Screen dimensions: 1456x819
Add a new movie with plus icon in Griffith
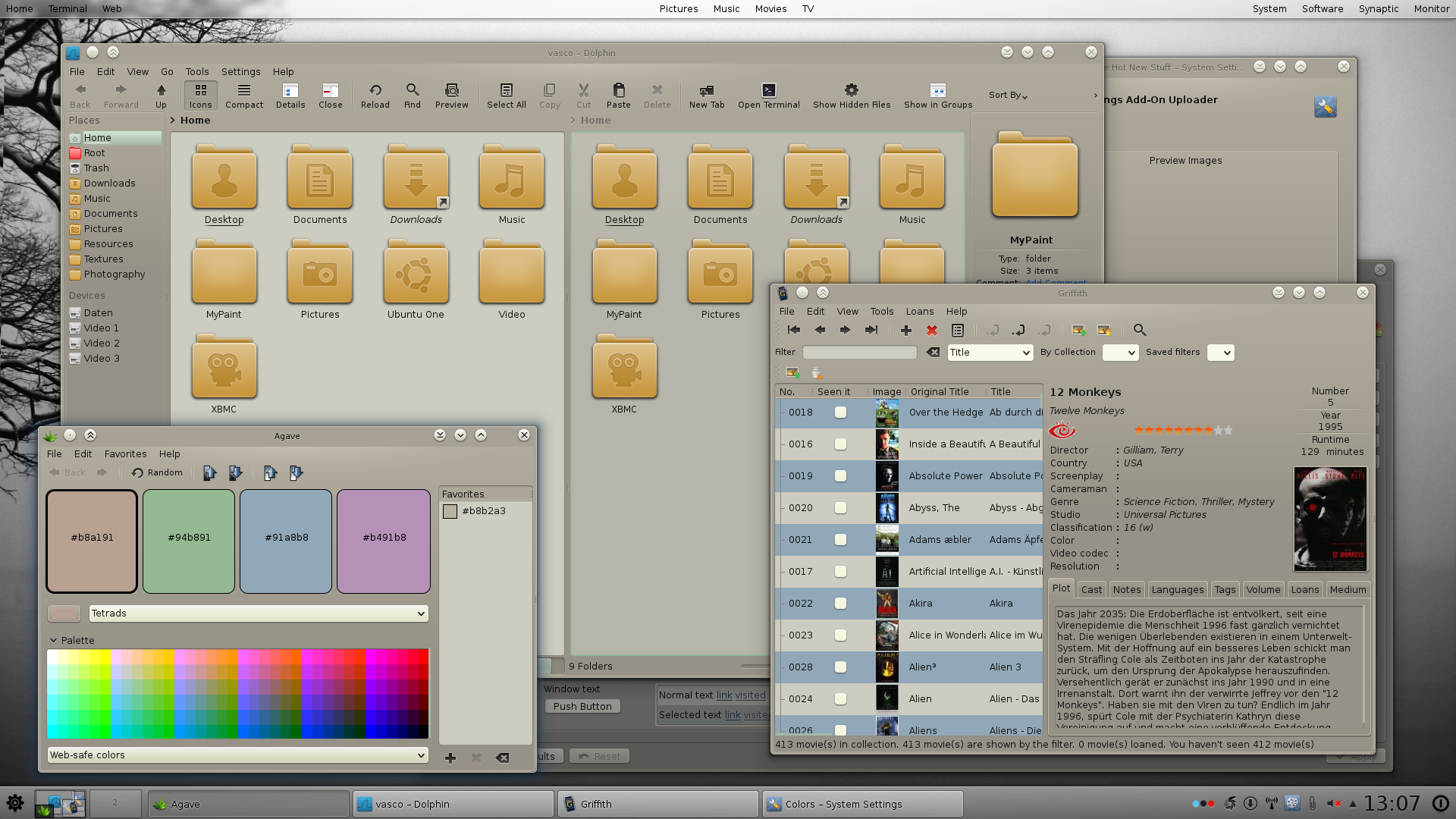(906, 331)
